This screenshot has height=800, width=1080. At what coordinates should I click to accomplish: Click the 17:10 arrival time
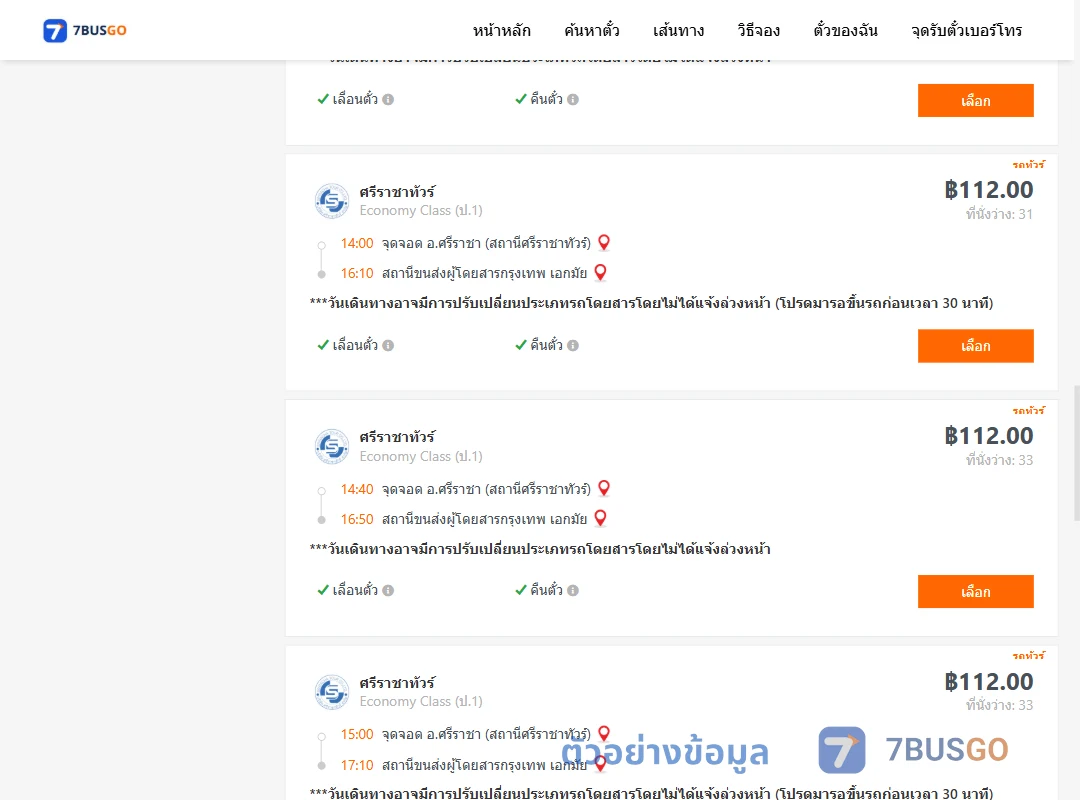(357, 766)
